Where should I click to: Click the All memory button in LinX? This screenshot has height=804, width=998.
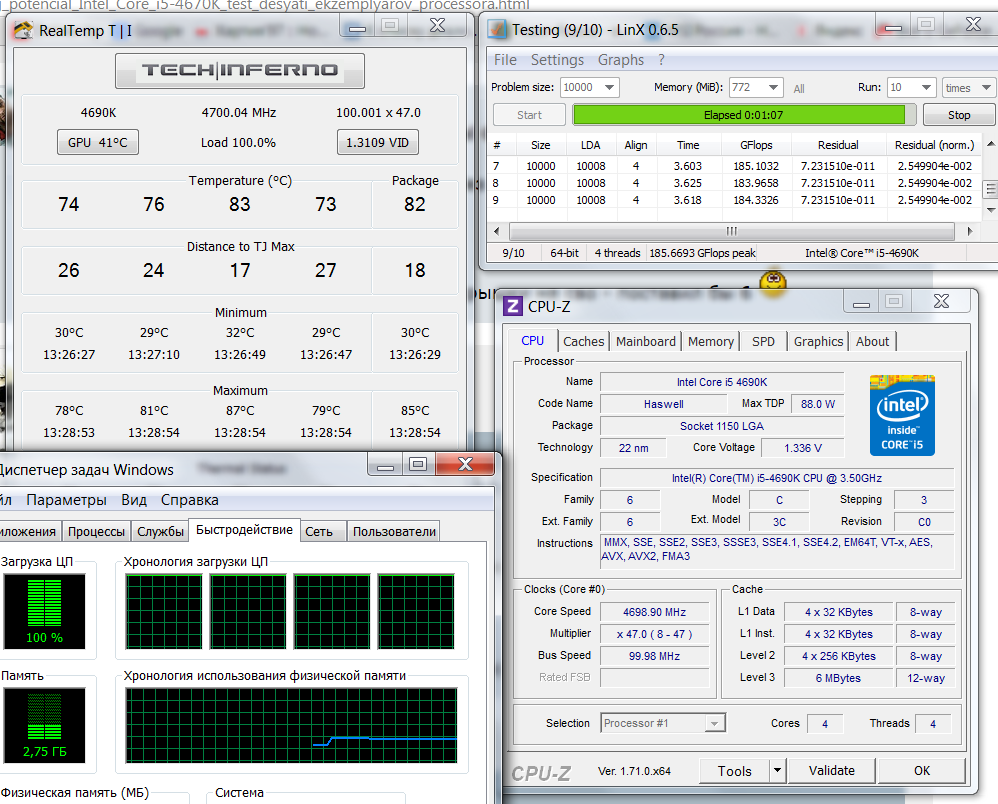coord(799,89)
